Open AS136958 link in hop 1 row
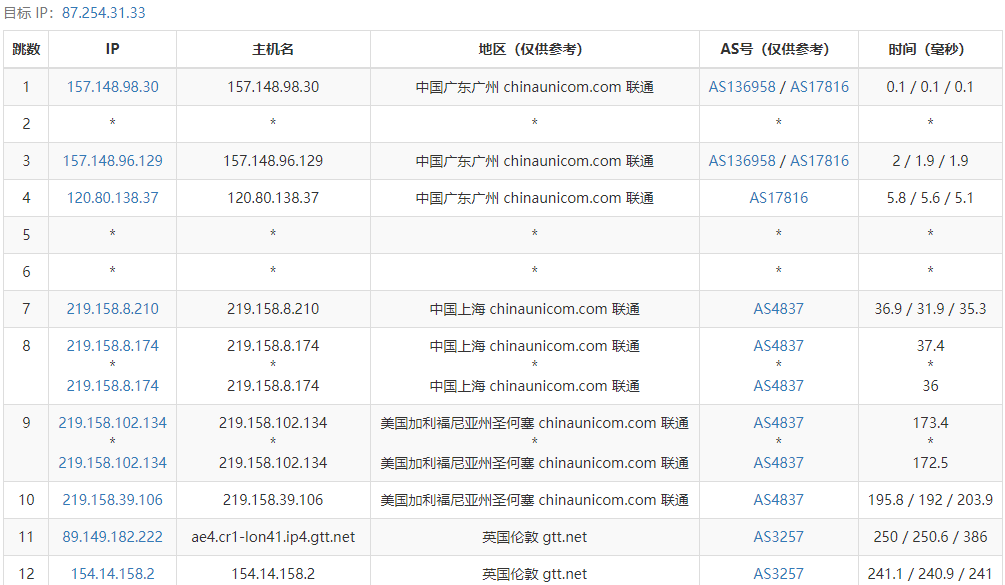1005x585 pixels. (x=742, y=87)
